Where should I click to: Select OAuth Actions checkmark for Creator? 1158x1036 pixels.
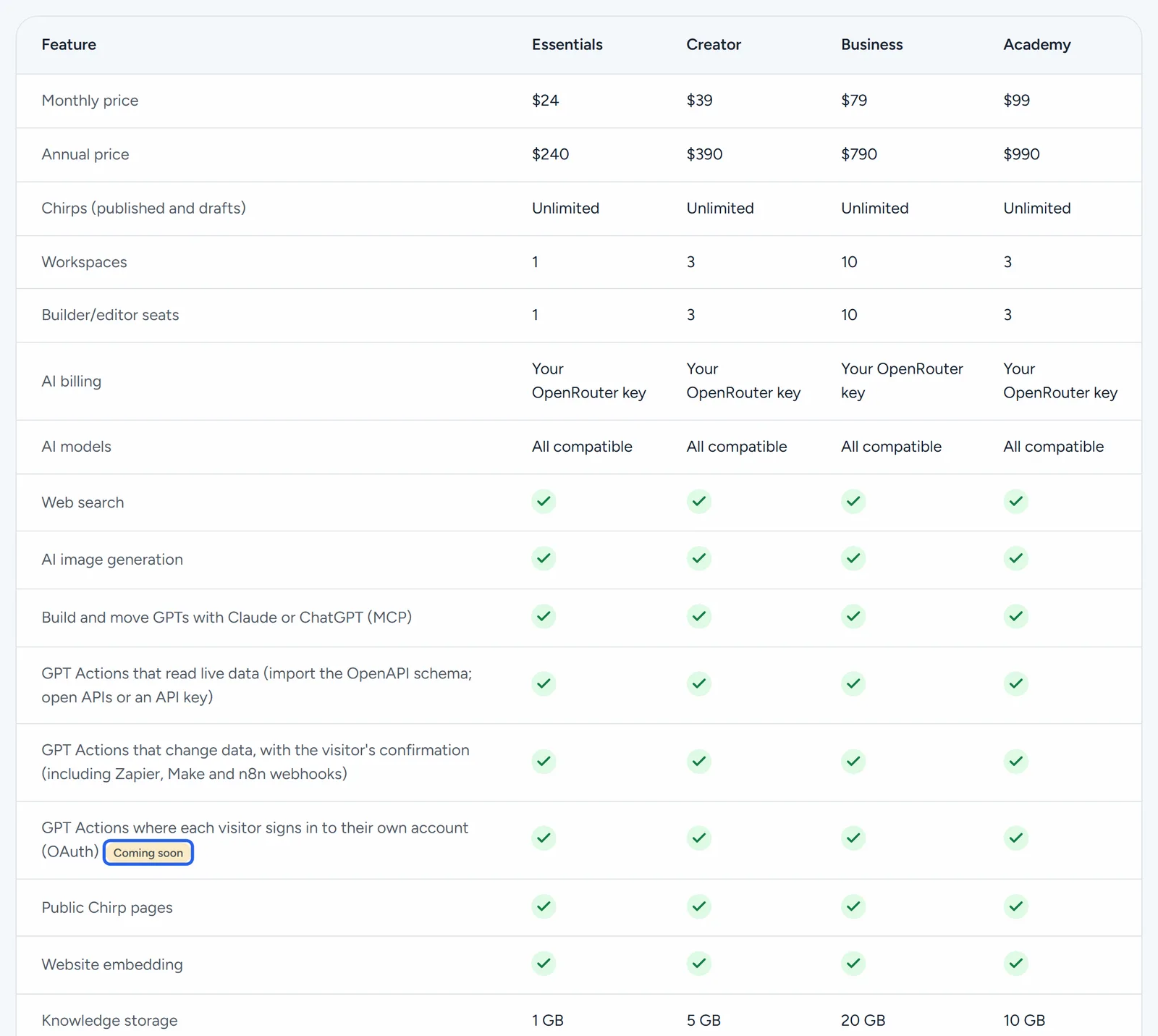tap(698, 838)
